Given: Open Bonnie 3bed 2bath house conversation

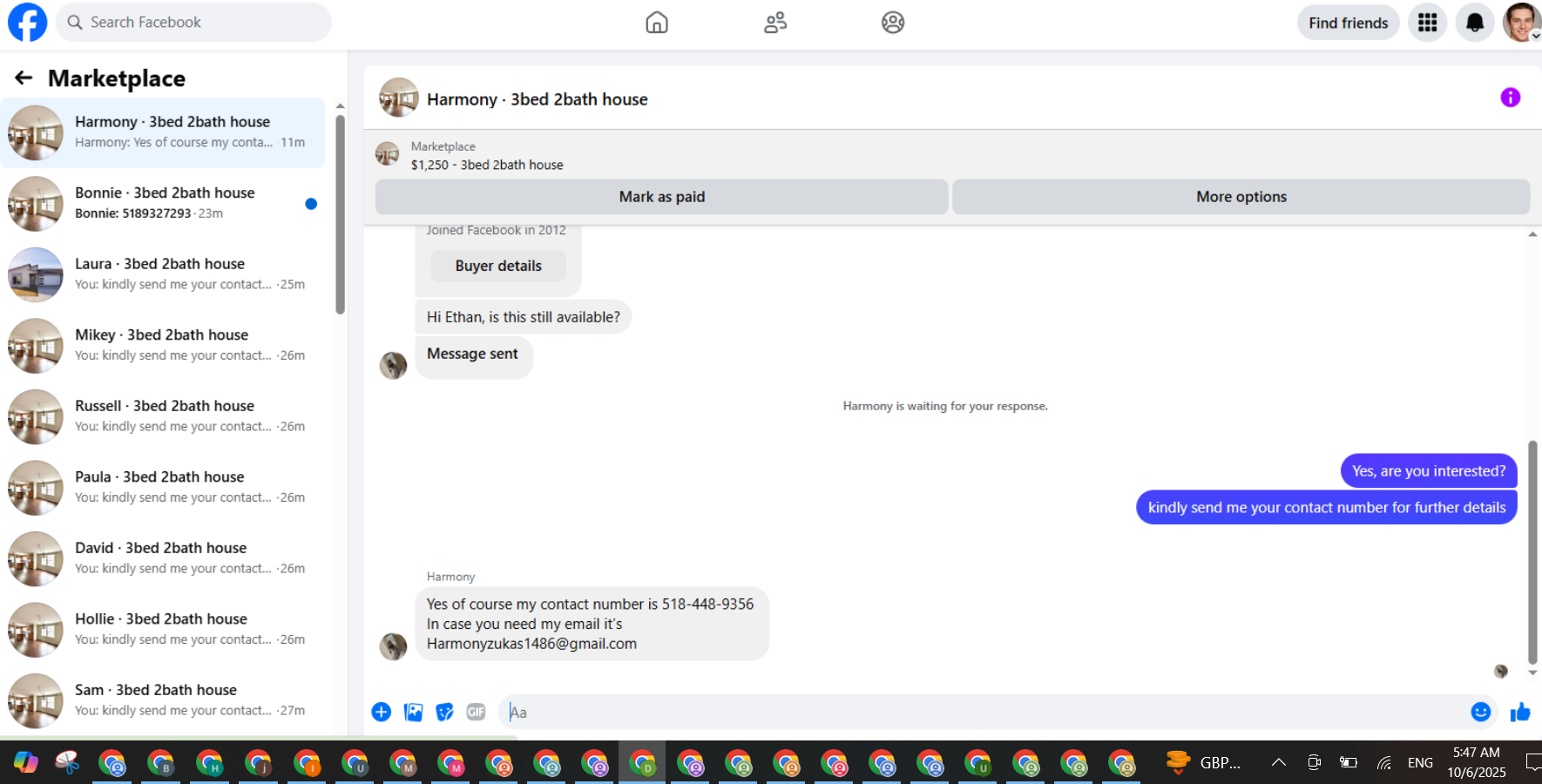Looking at the screenshot, I should (x=162, y=204).
